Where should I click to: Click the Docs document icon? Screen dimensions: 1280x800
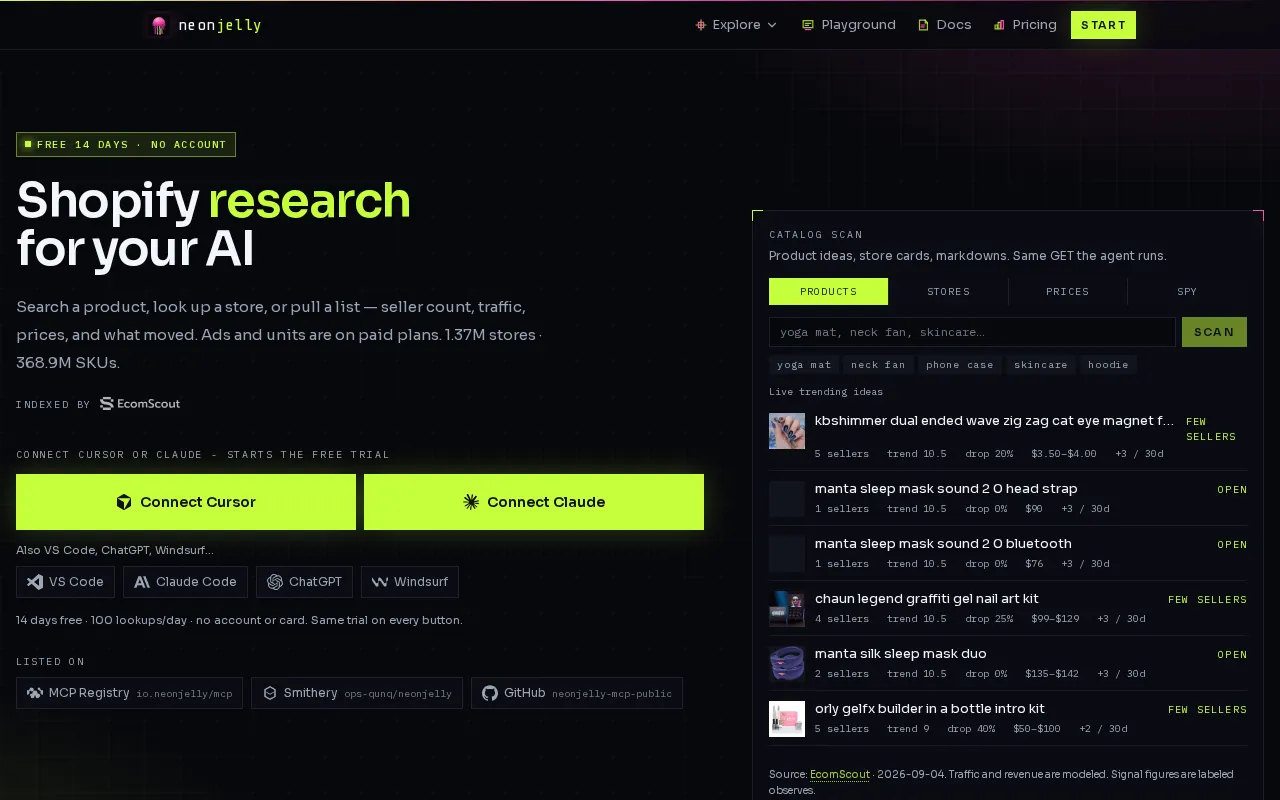(924, 25)
